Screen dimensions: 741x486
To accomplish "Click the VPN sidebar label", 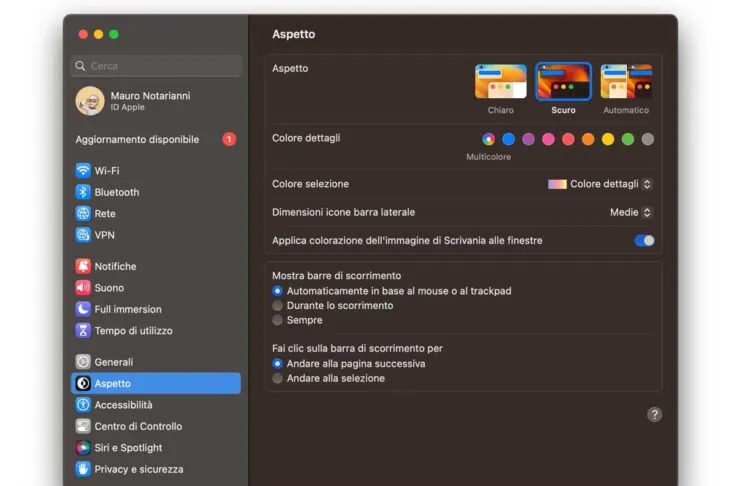I will tap(104, 235).
